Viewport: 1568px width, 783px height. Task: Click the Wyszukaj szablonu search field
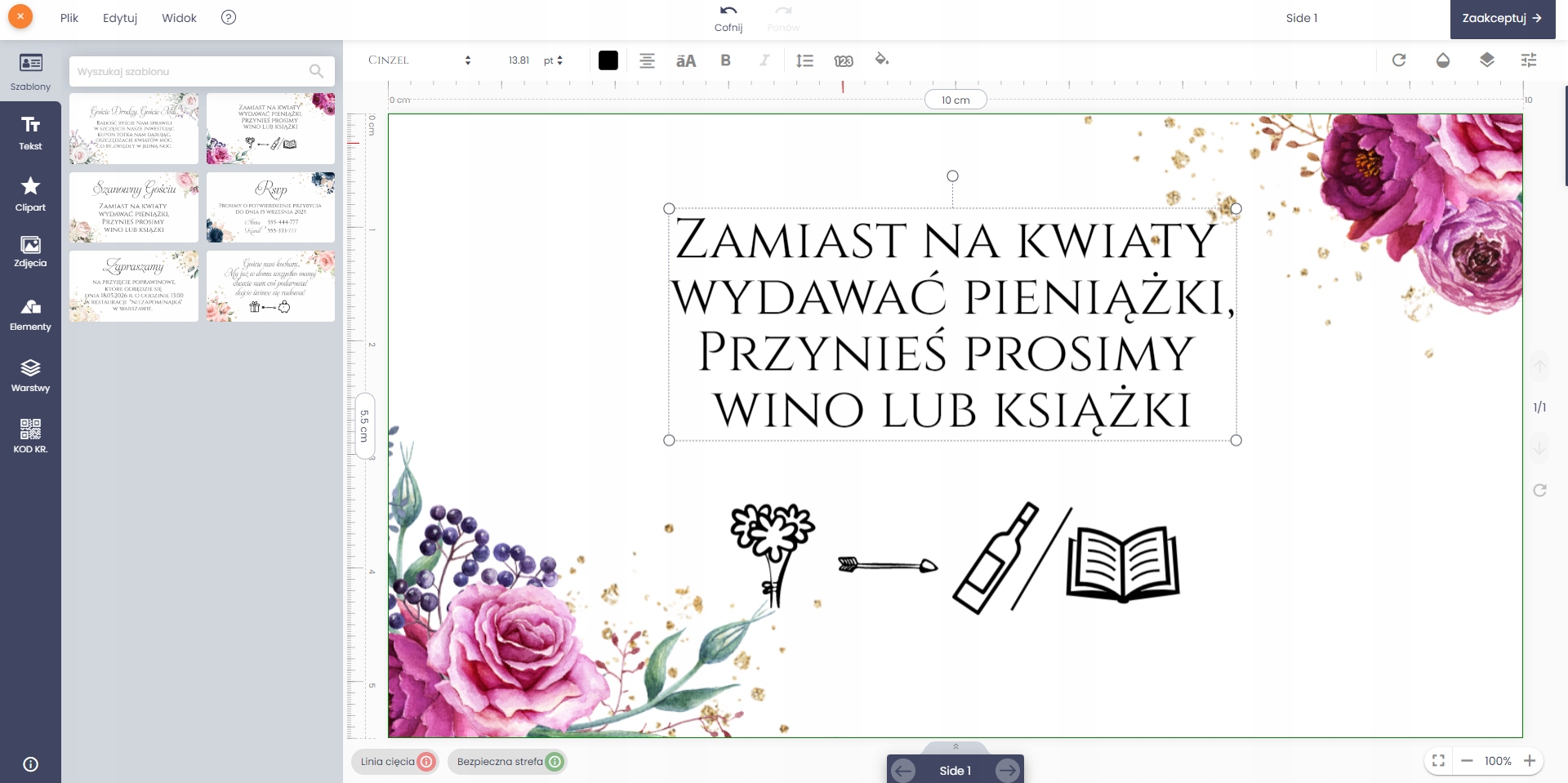[192, 72]
